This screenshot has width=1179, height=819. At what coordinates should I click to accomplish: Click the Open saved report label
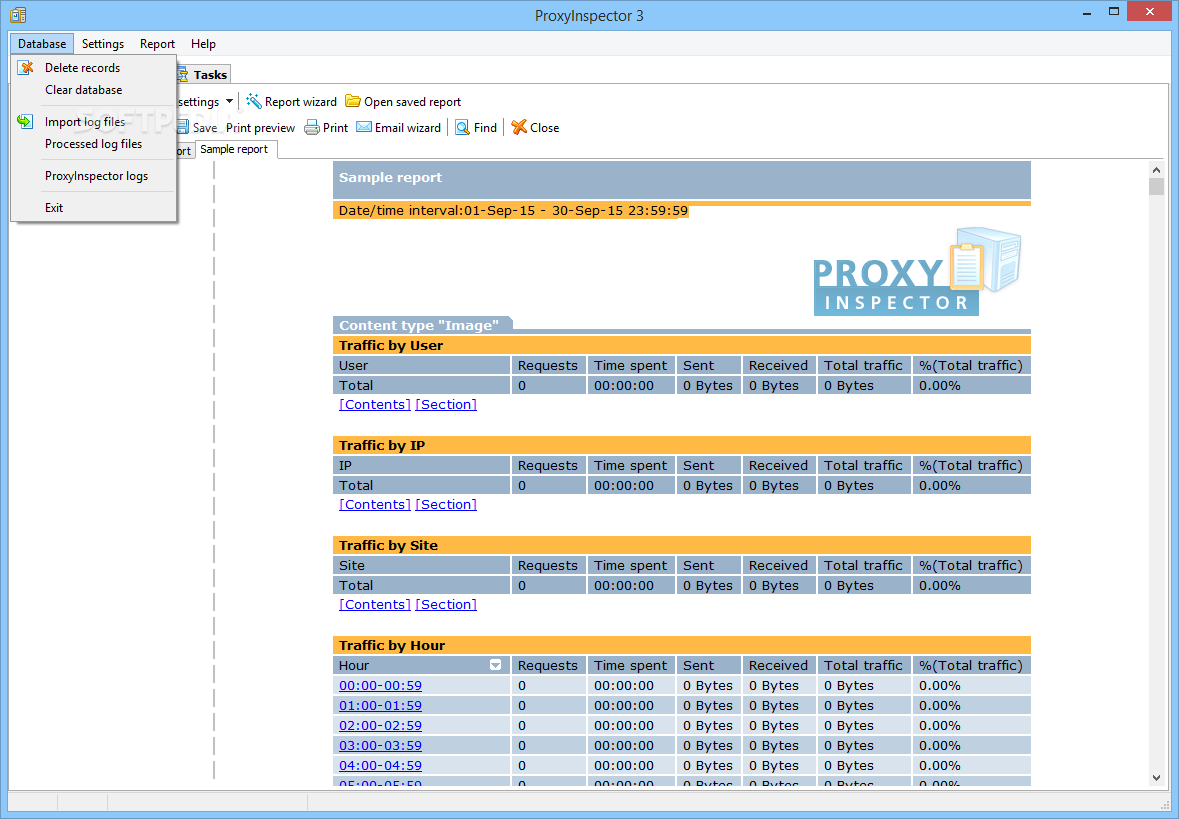412,102
